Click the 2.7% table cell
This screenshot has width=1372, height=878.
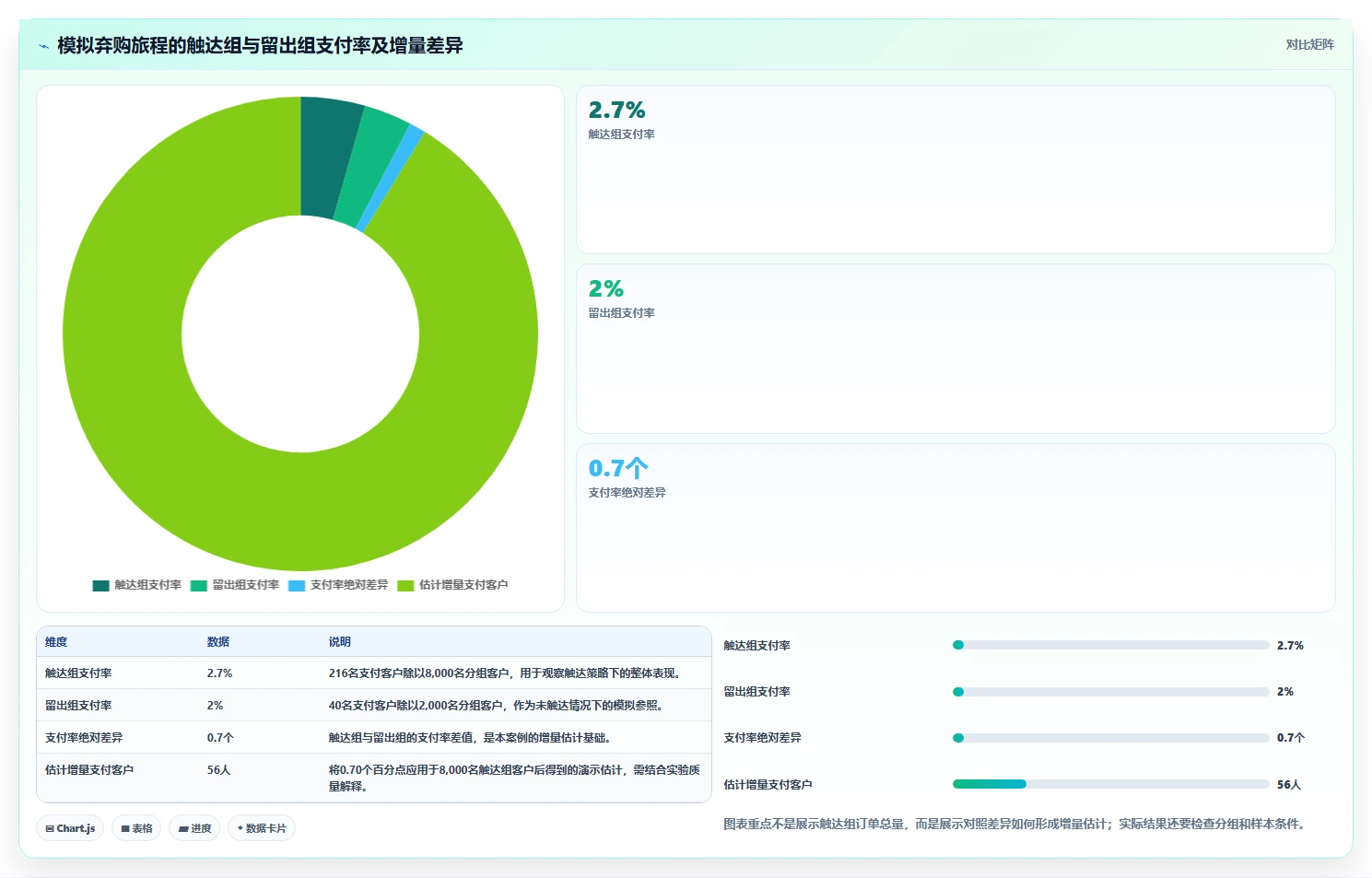[220, 673]
